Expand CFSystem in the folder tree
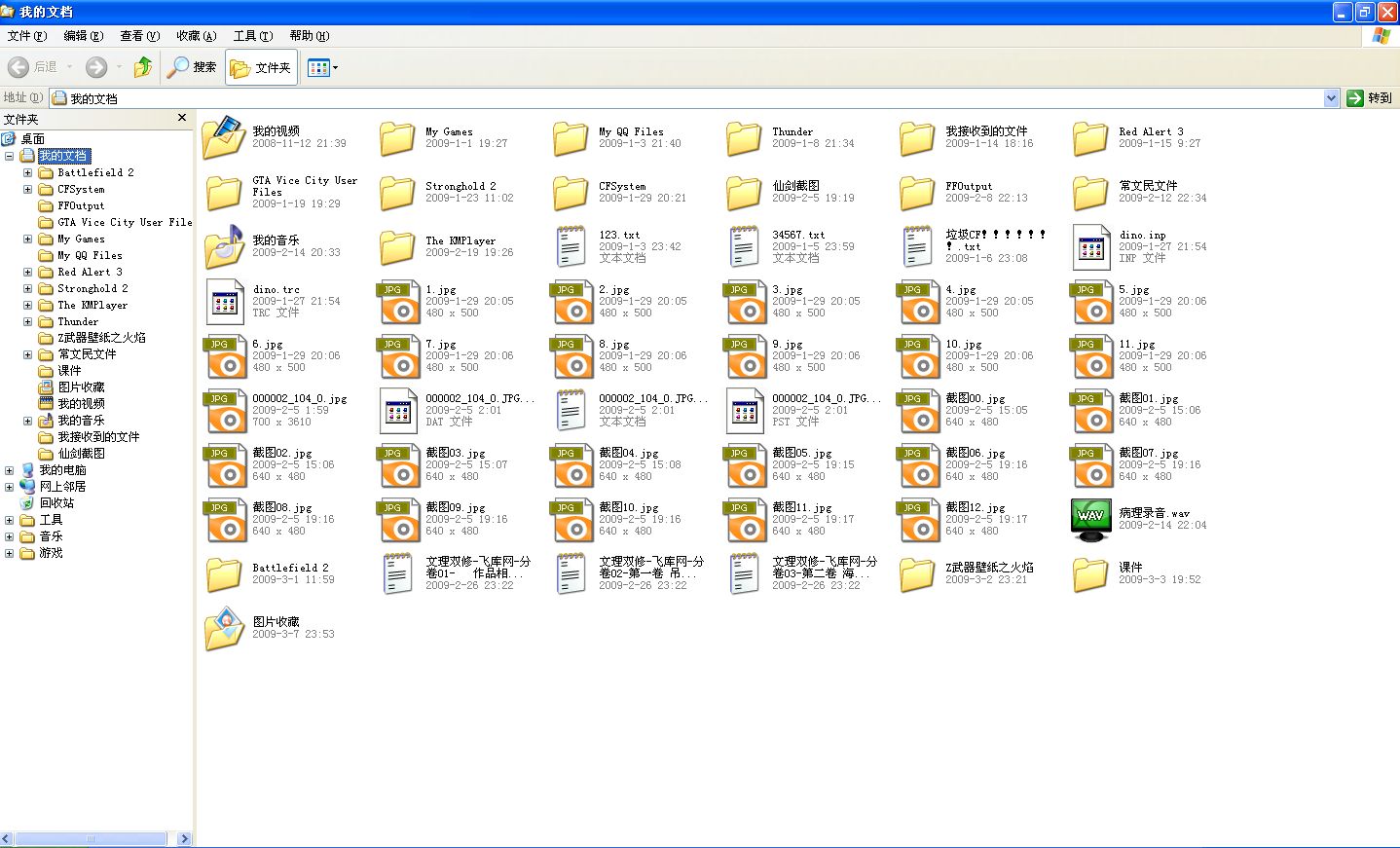The image size is (1400, 848). click(27, 189)
